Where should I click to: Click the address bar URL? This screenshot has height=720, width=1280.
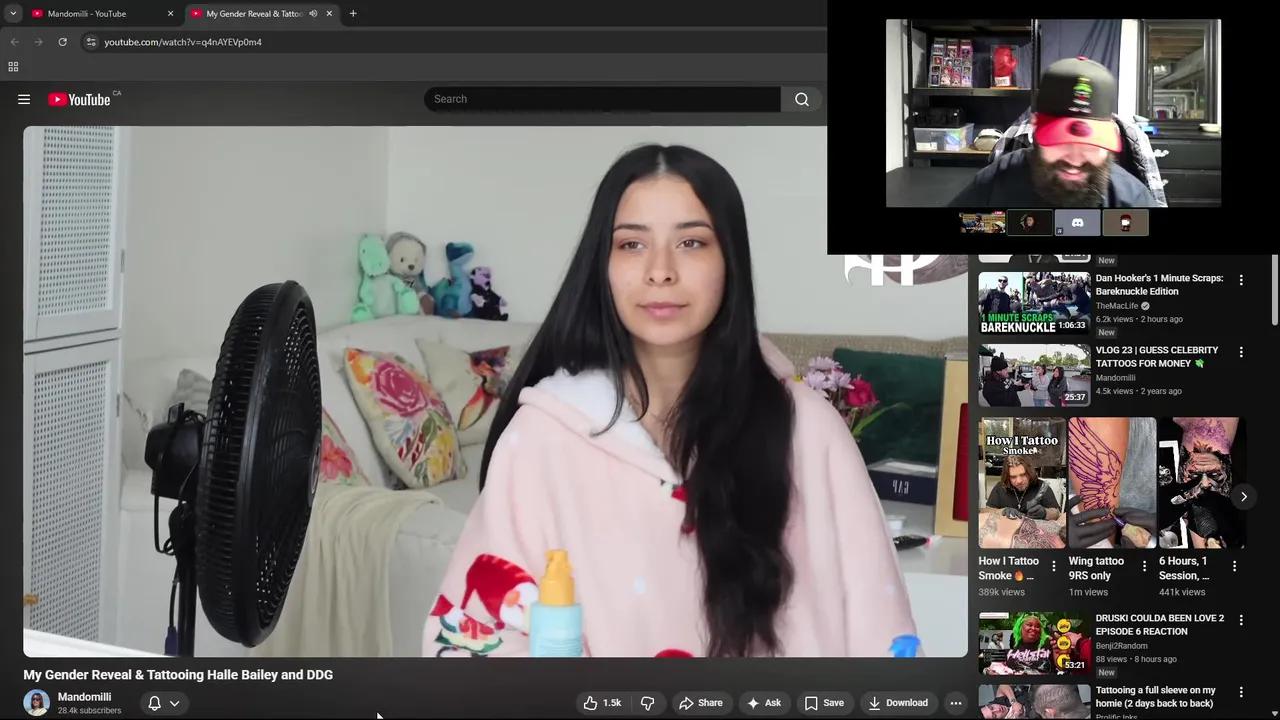(183, 42)
